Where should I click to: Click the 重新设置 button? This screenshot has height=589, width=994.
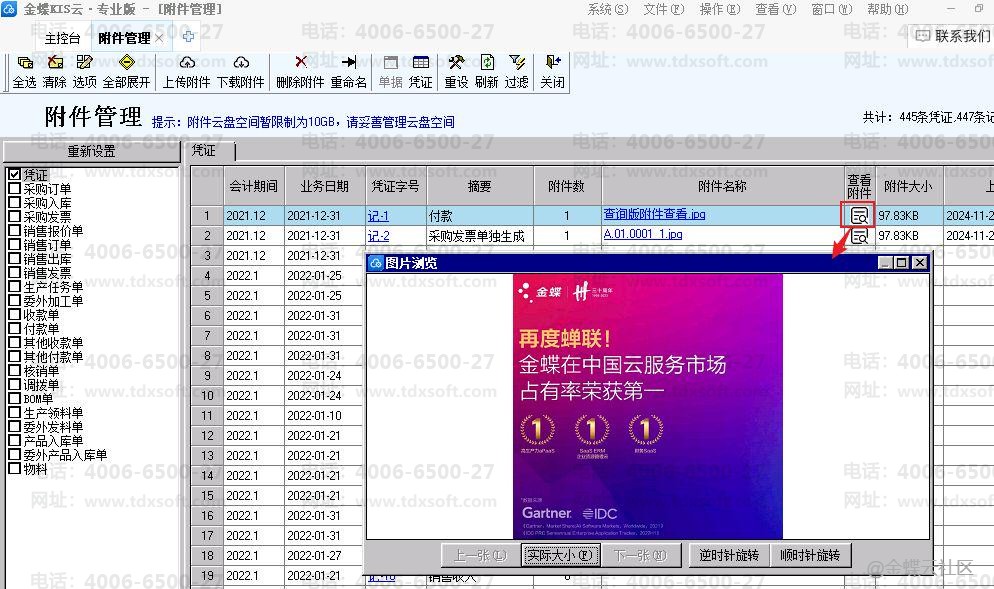(x=91, y=151)
